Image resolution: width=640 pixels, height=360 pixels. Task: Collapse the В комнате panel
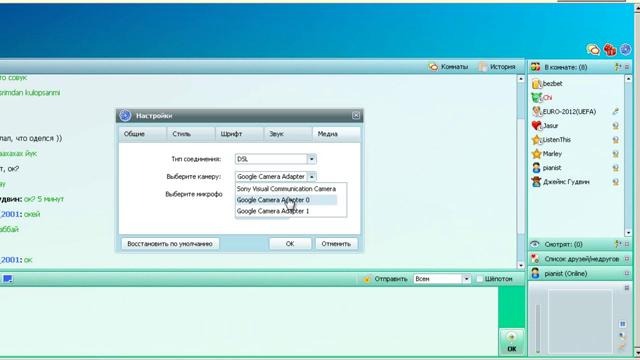[627, 67]
